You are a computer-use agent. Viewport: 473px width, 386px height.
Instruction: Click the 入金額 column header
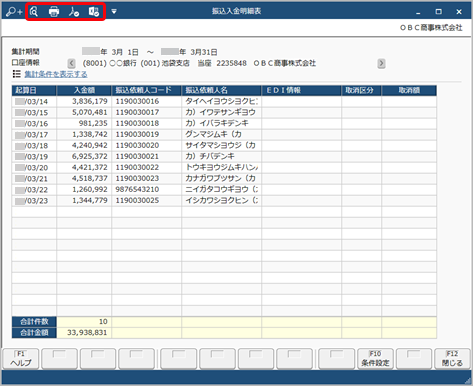tap(84, 90)
